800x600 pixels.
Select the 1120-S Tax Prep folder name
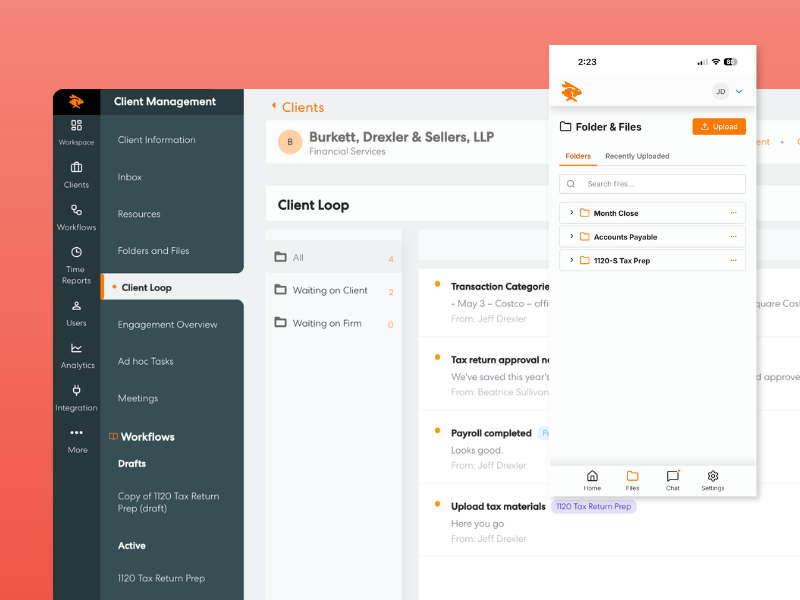tap(621, 261)
